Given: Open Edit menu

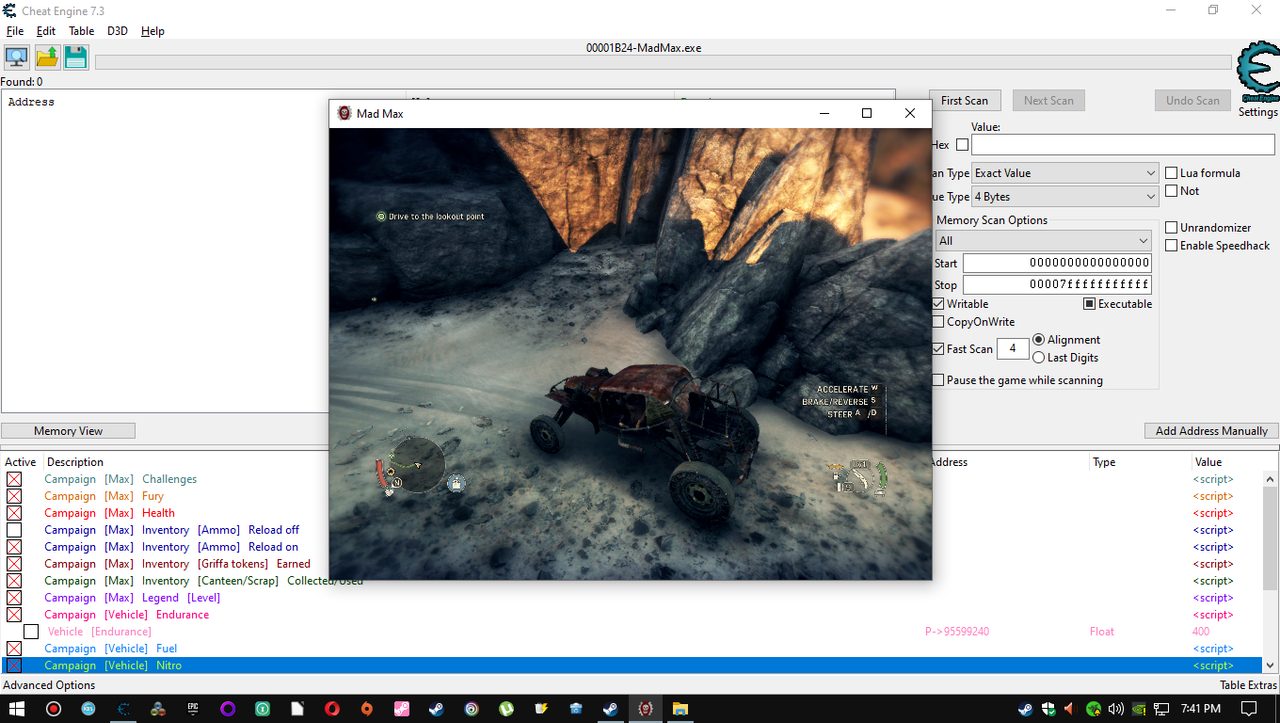Looking at the screenshot, I should pyautogui.click(x=46, y=31).
